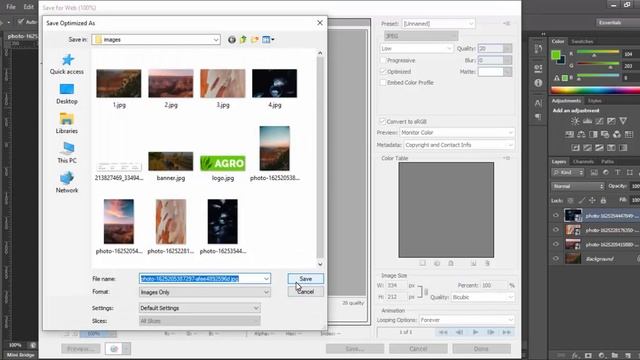The height and width of the screenshot is (360, 640).
Task: Create a new folder in images
Action: tap(255, 40)
